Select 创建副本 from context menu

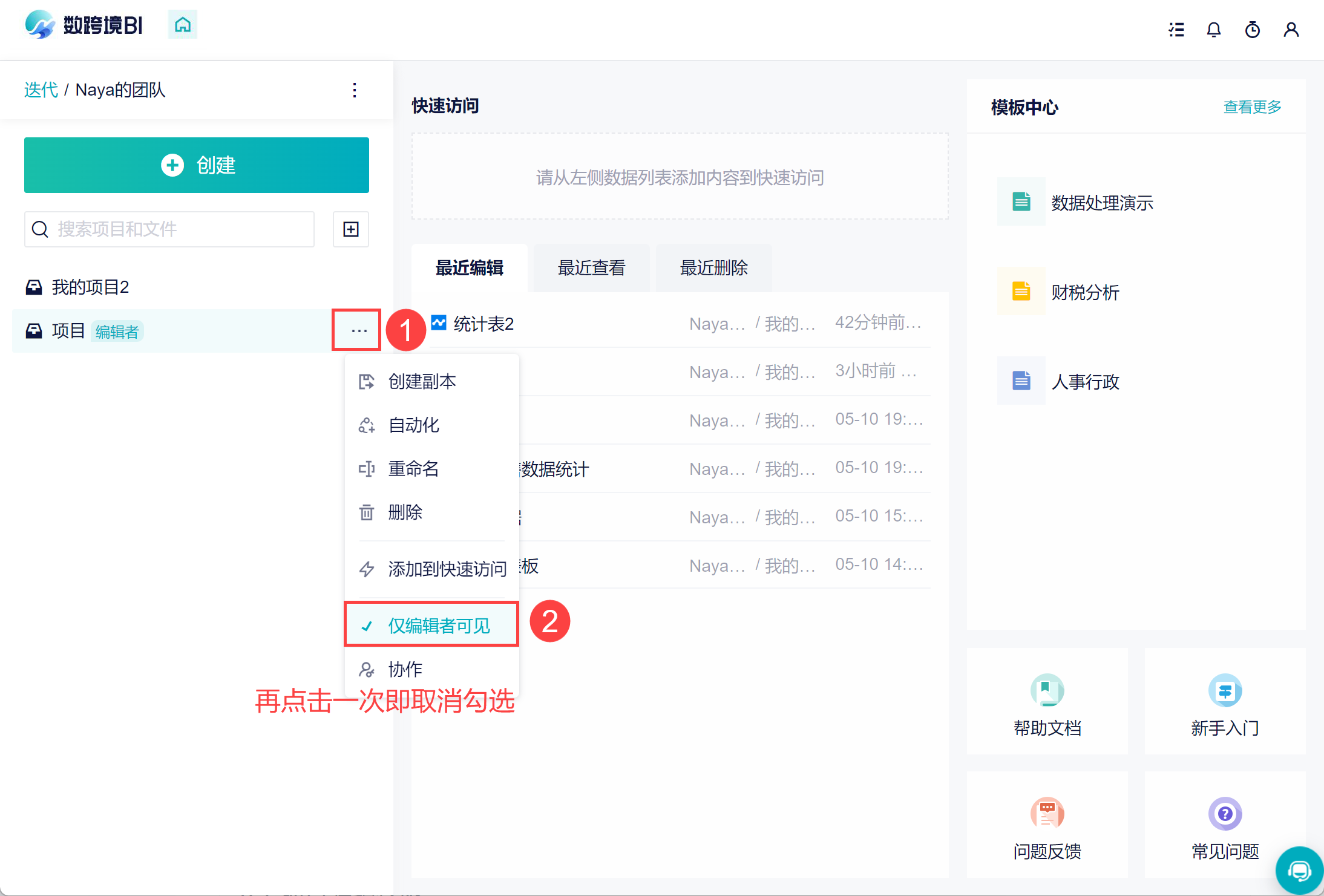(422, 381)
